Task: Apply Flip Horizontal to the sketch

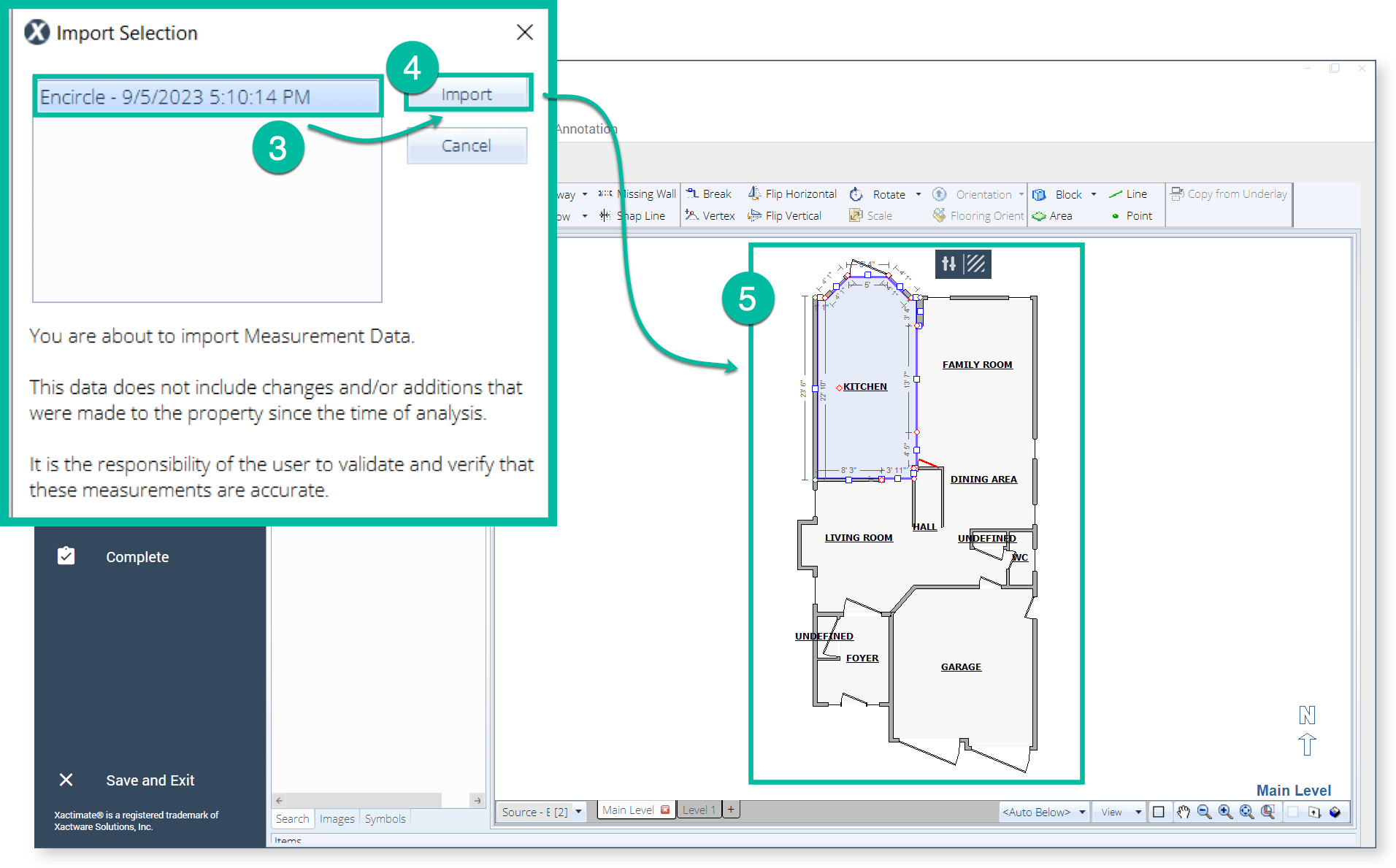Action: [792, 193]
